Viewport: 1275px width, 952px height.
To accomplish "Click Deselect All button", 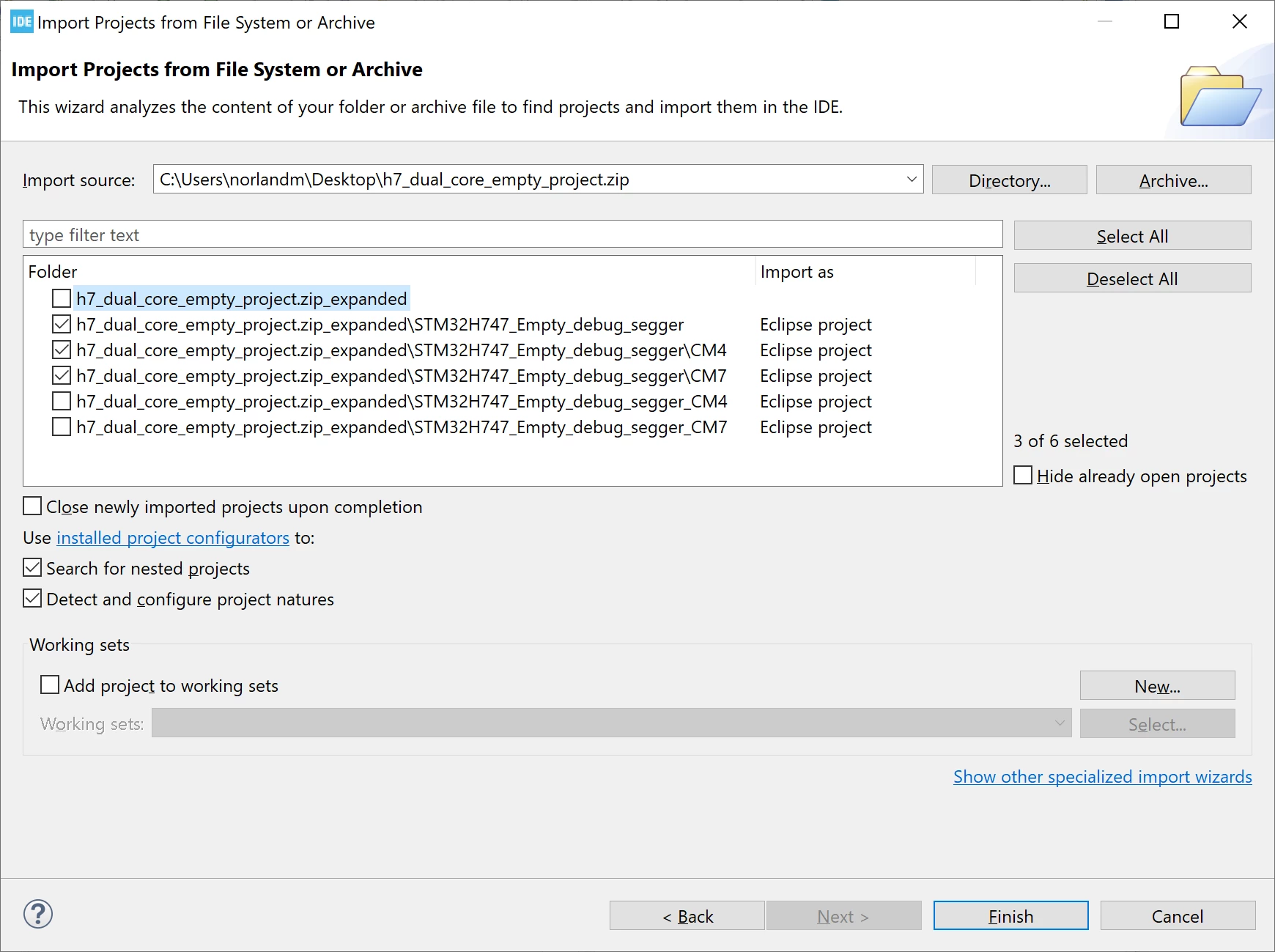I will (1132, 278).
